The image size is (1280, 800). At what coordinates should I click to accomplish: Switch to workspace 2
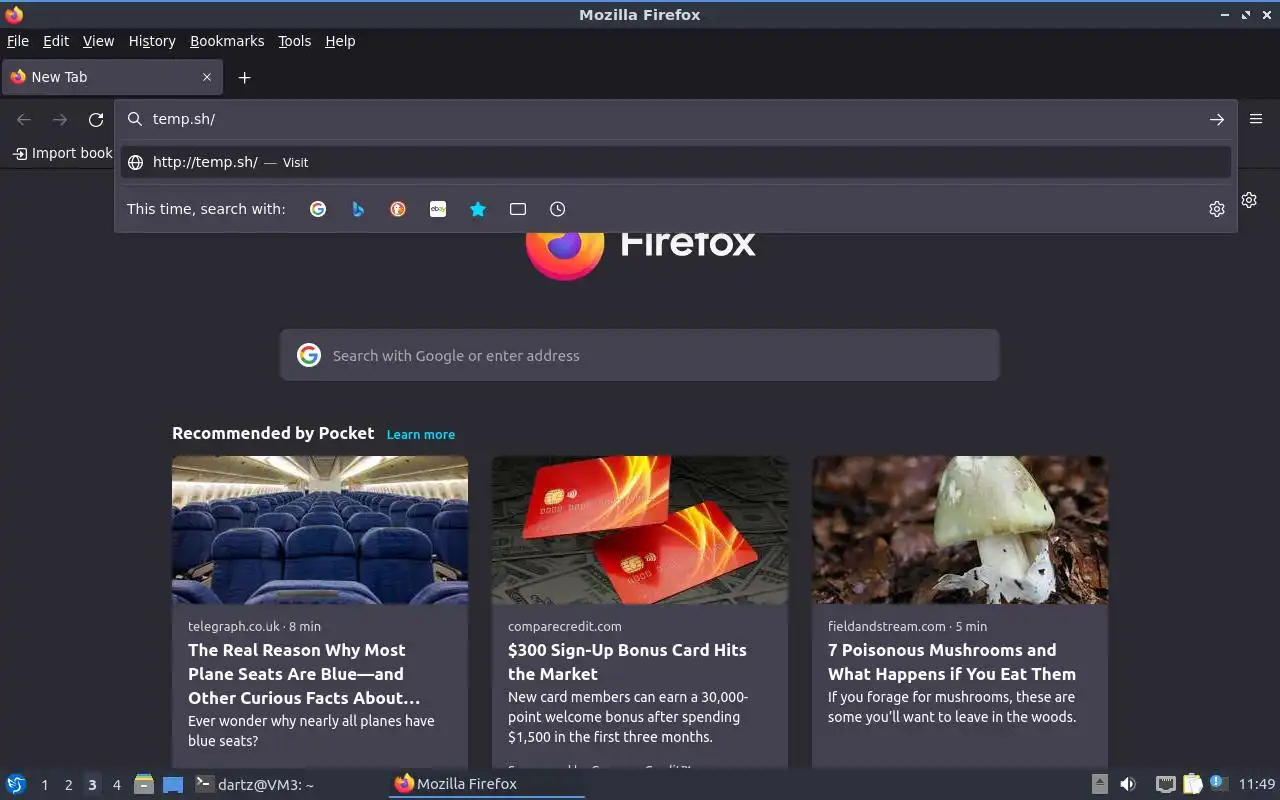pos(68,785)
